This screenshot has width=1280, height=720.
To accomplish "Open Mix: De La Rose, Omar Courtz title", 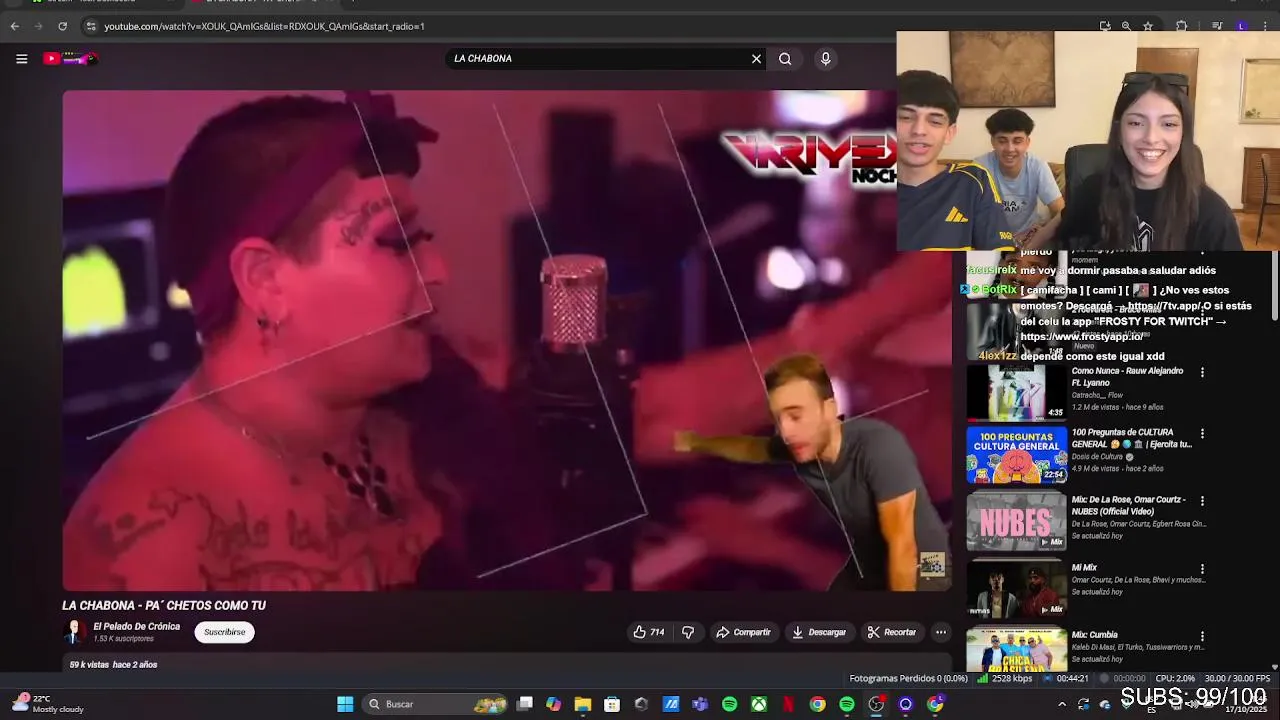I will click(1129, 505).
